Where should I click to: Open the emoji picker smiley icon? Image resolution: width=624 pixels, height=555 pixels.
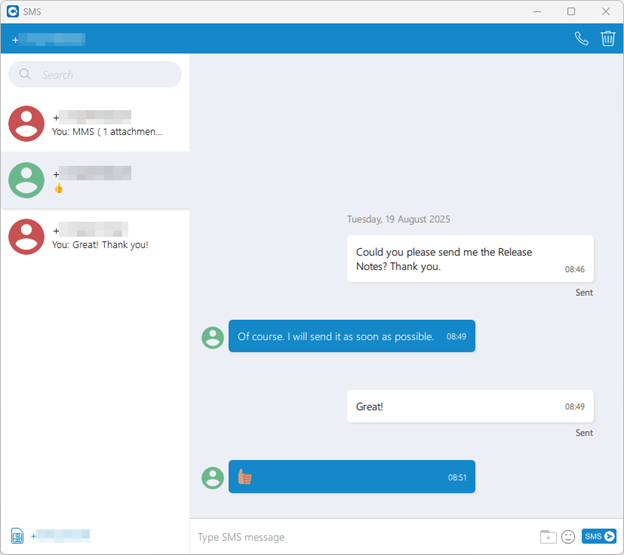[568, 537]
